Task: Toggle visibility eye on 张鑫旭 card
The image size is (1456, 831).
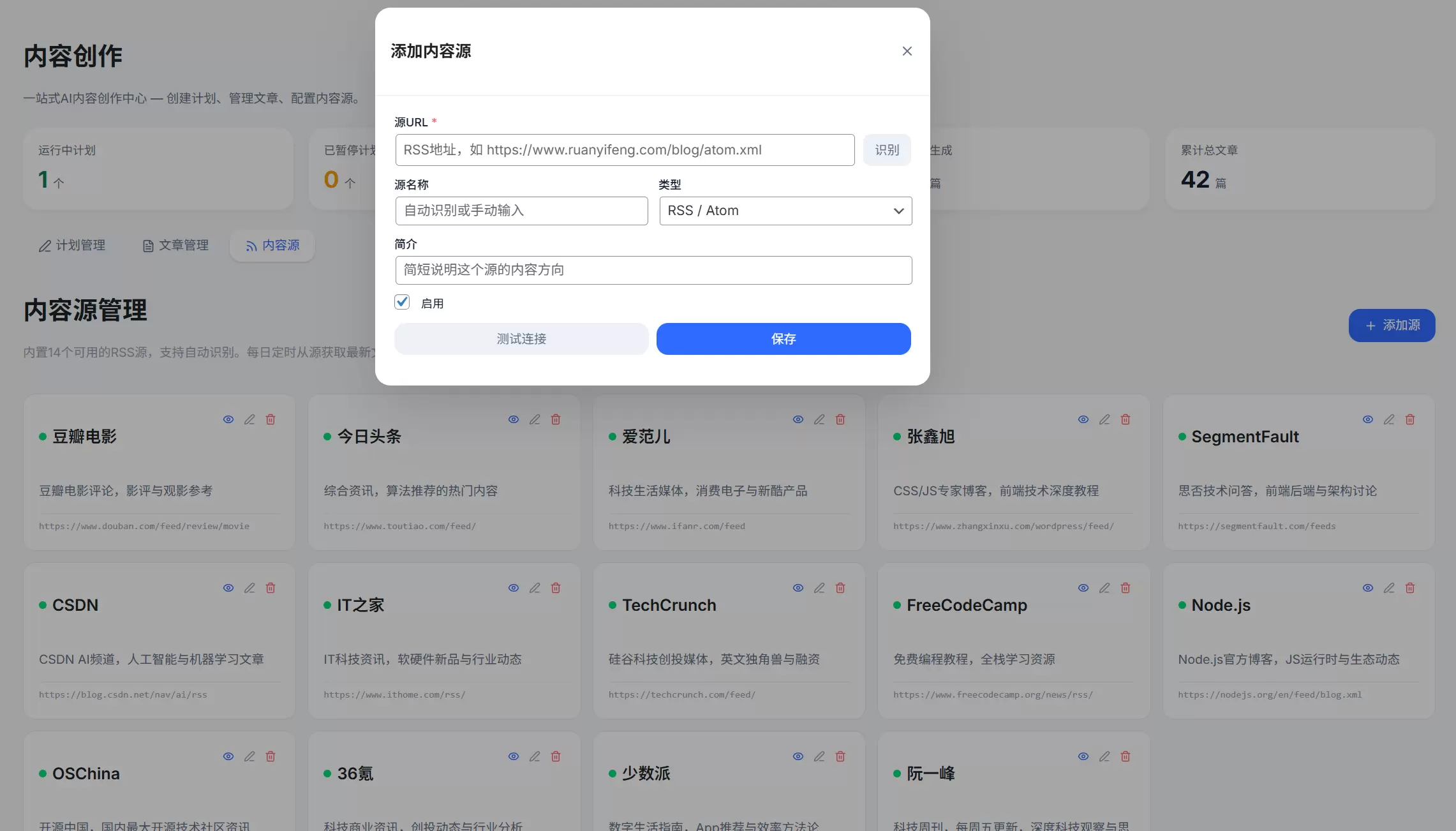Action: tap(1083, 419)
